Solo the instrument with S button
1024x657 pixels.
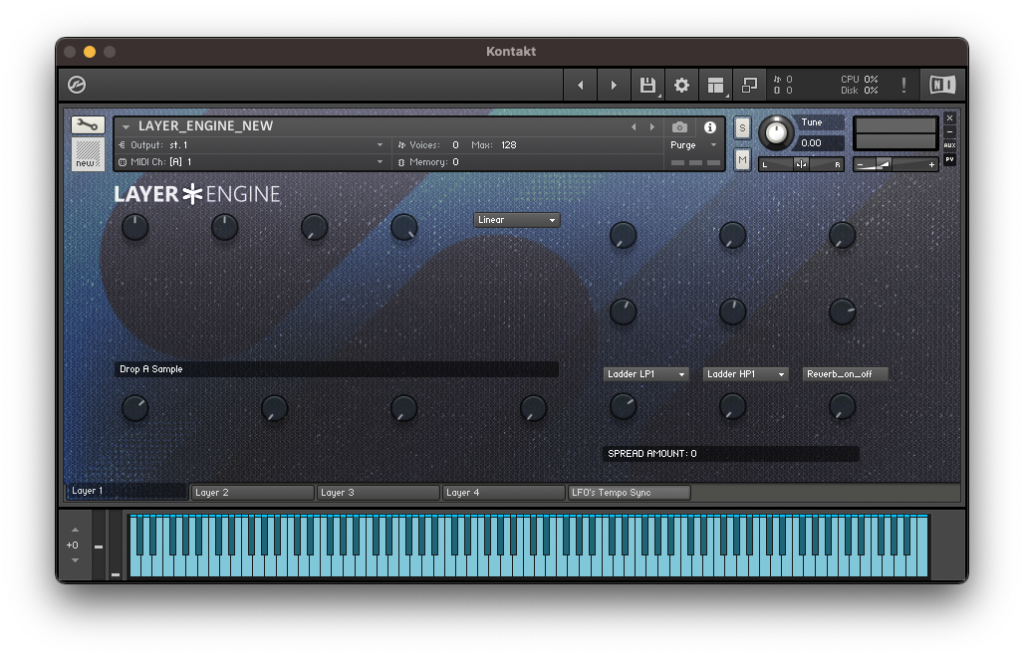point(743,128)
